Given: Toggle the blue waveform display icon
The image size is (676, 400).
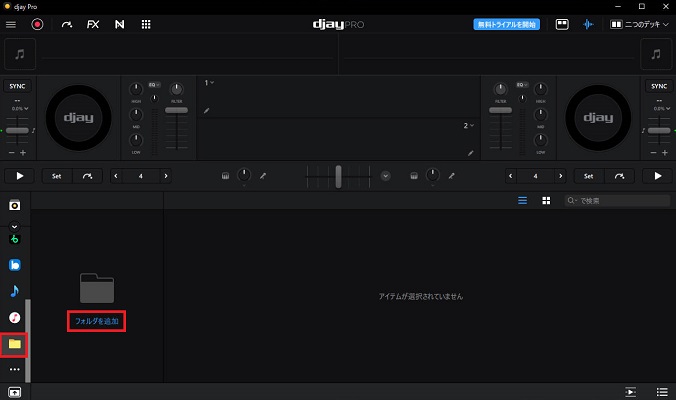Looking at the screenshot, I should (588, 25).
